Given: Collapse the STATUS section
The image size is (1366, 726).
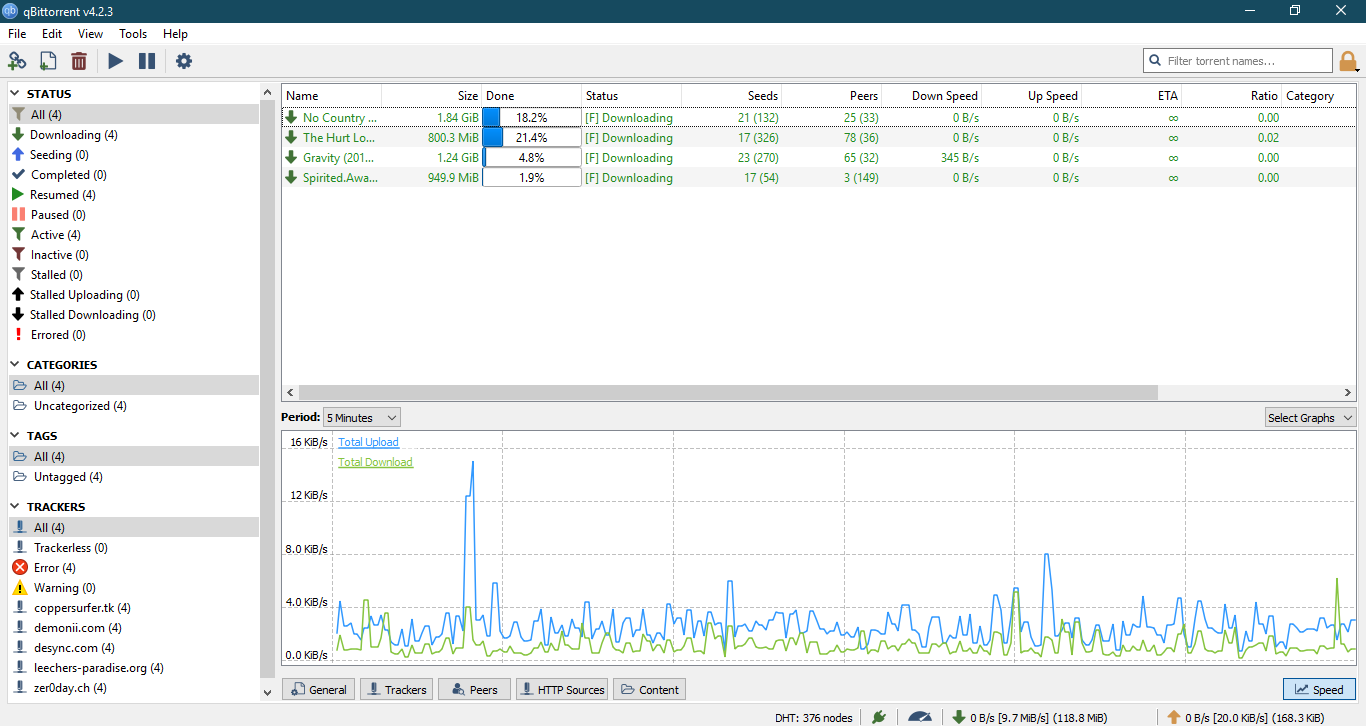Looking at the screenshot, I should coord(16,94).
